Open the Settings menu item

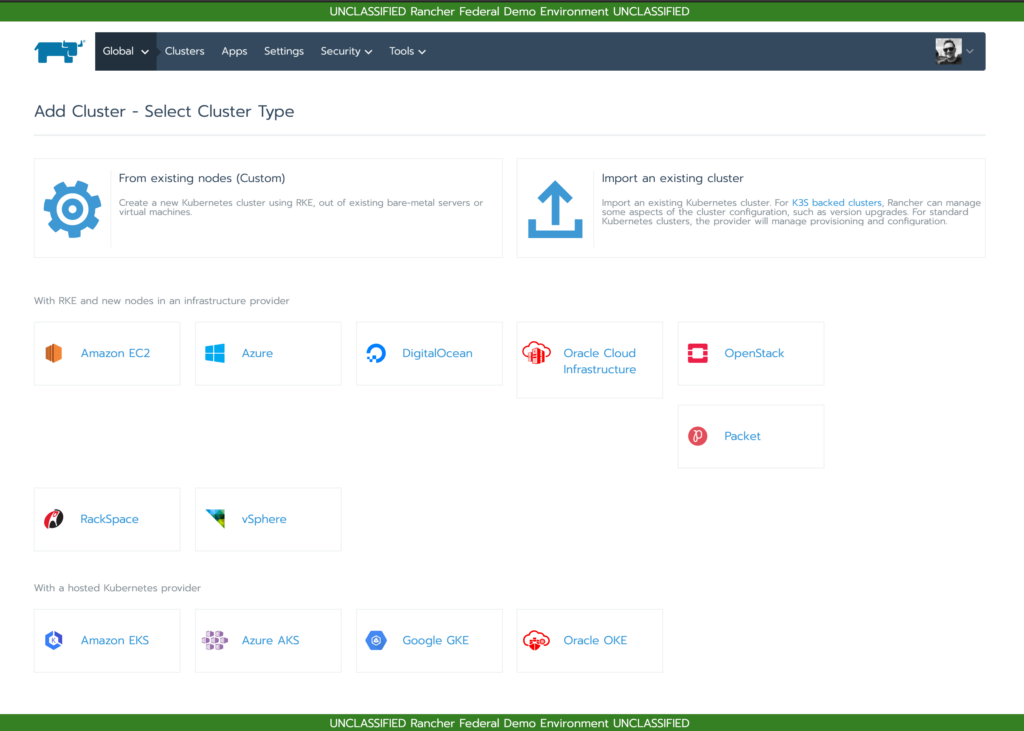[x=283, y=51]
